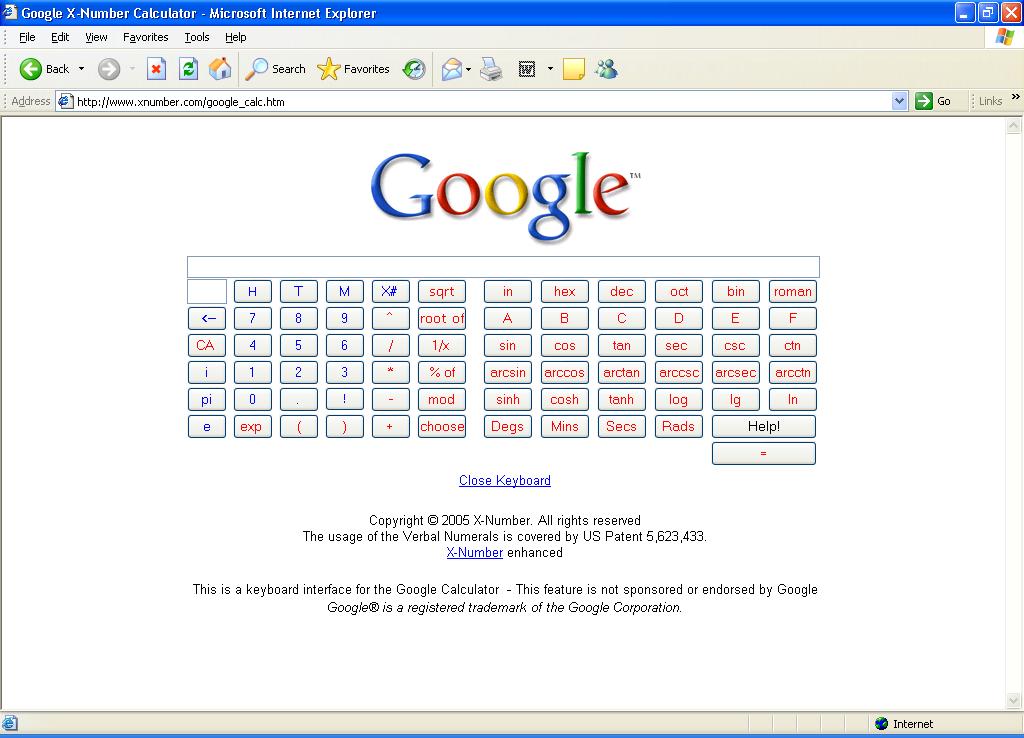Click the equals (=) button
The image size is (1024, 738).
pyautogui.click(x=763, y=453)
